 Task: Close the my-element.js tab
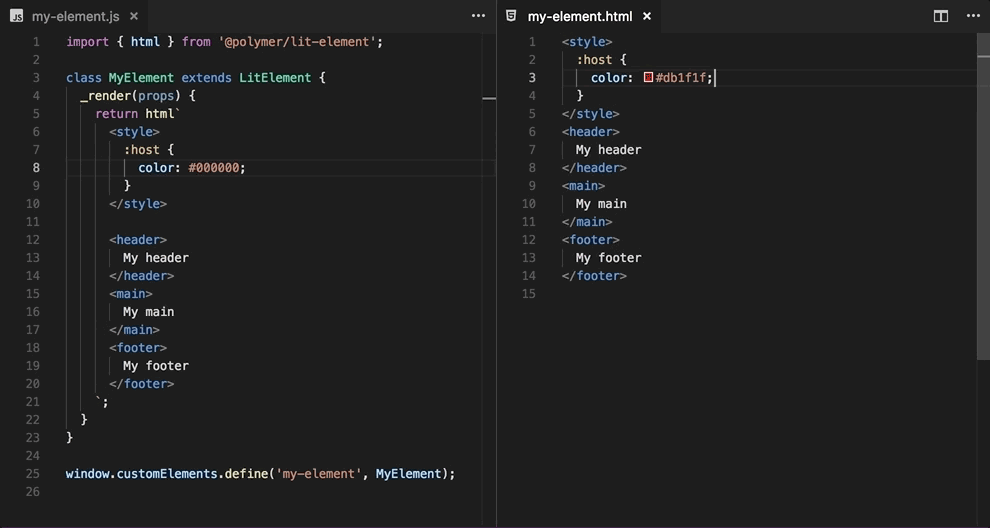(133, 16)
